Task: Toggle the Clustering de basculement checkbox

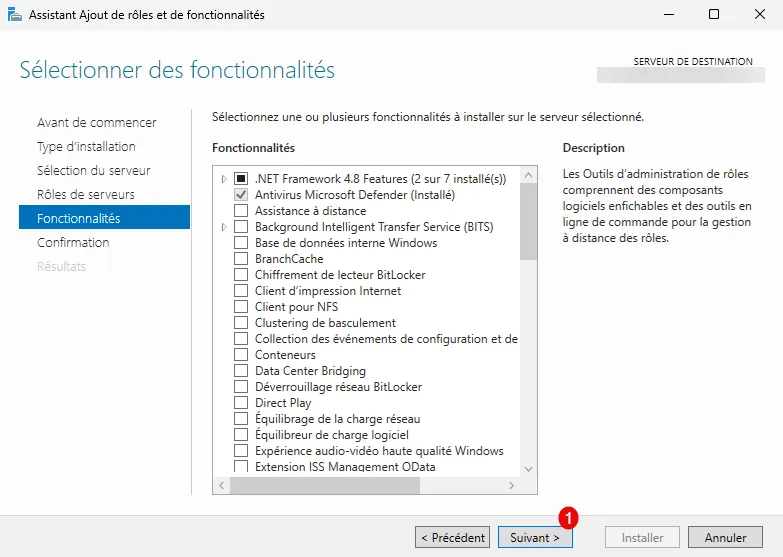Action: coord(240,323)
